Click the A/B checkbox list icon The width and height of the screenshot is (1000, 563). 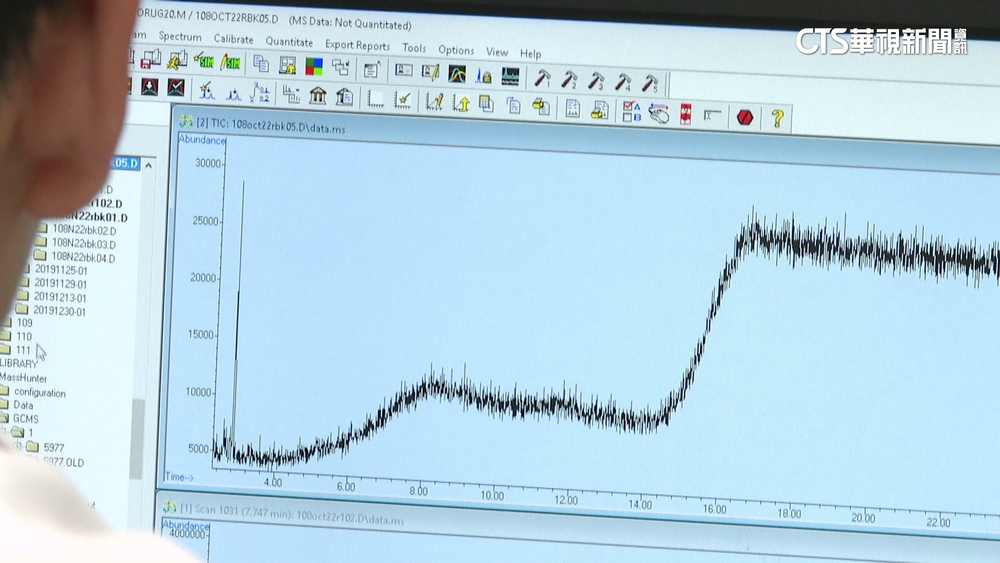pyautogui.click(x=632, y=111)
